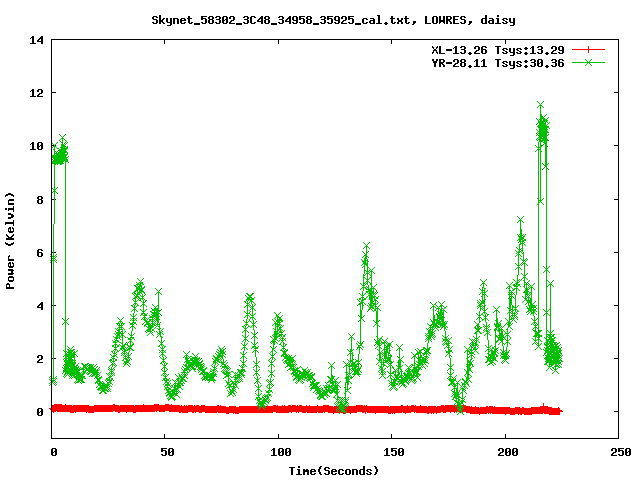Click the y-axis tick label 6
Image resolution: width=640 pixels, height=480 pixels.
click(40, 253)
